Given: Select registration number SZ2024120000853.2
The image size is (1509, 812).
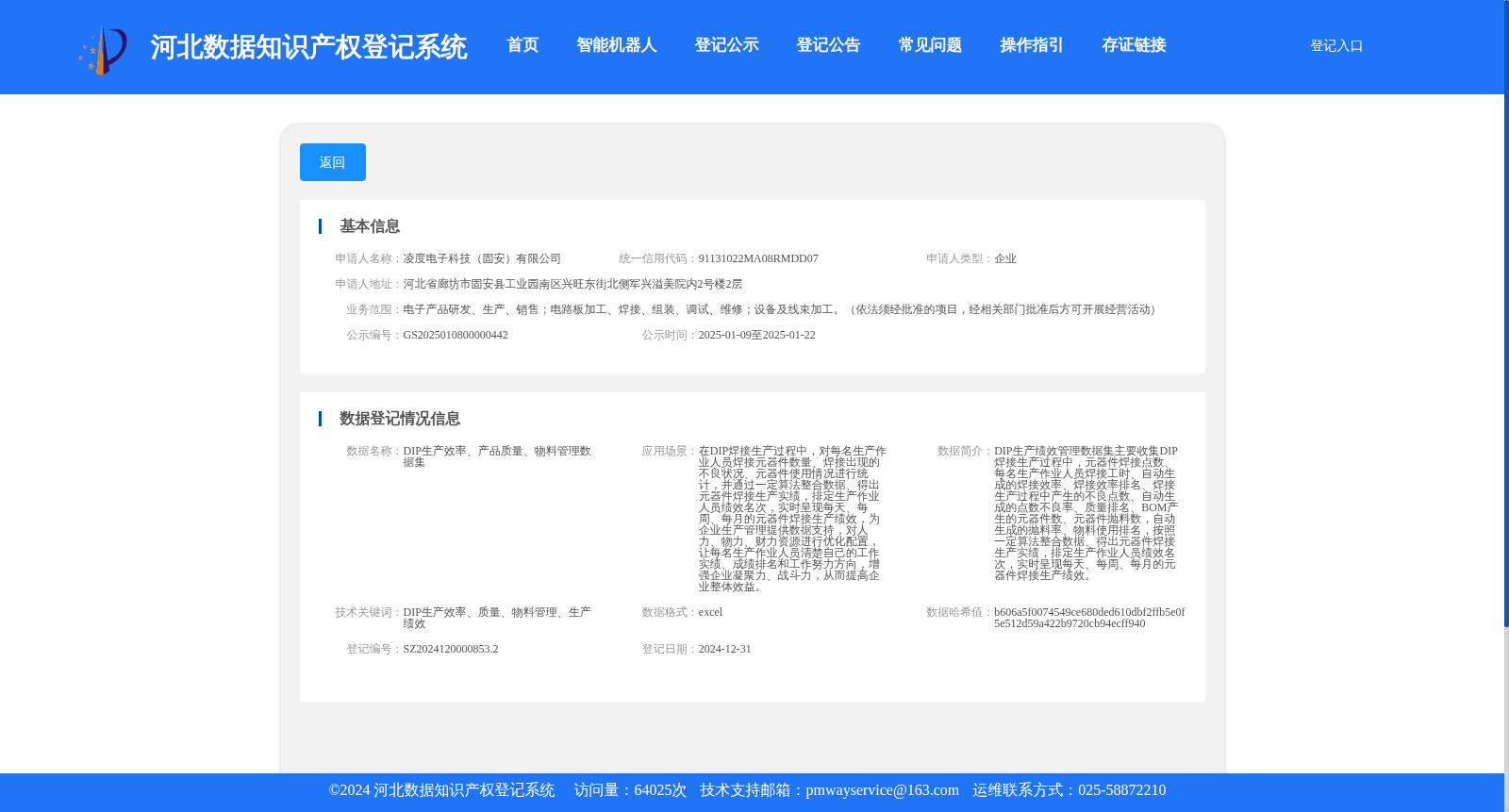Looking at the screenshot, I should [x=451, y=649].
